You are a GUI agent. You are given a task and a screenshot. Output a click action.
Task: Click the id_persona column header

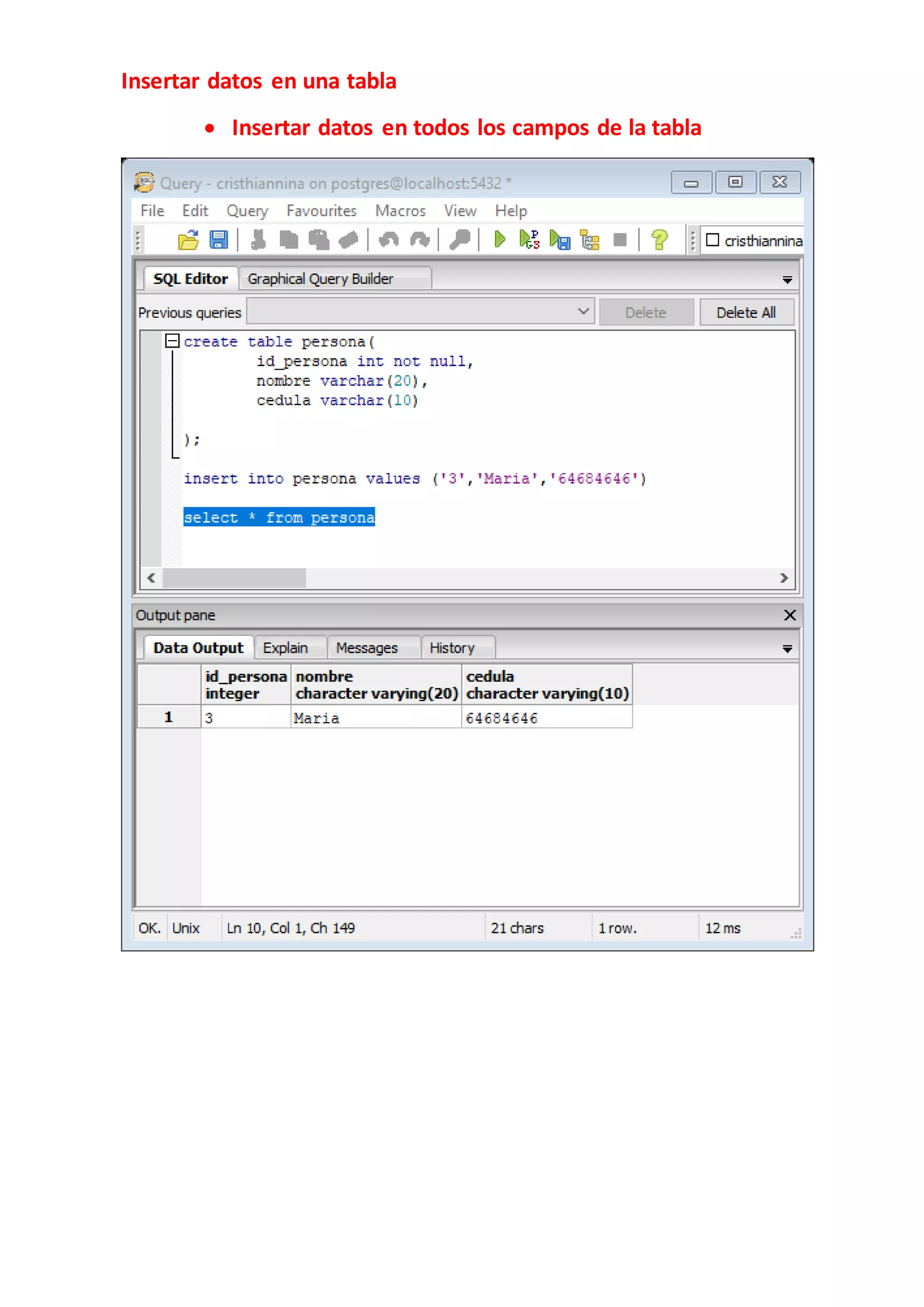click(x=246, y=685)
